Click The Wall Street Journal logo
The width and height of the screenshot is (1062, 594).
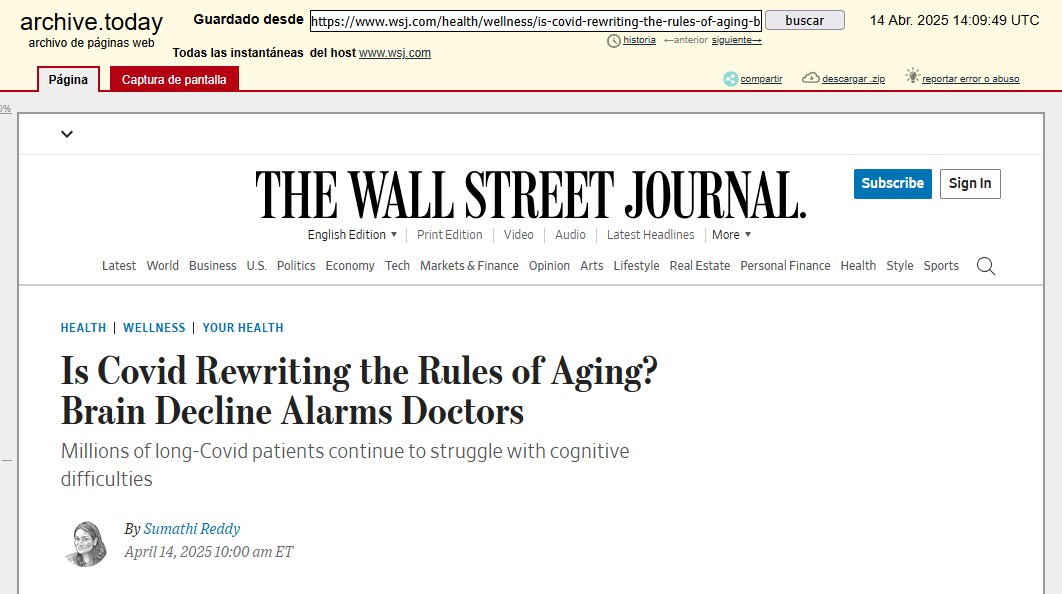530,195
